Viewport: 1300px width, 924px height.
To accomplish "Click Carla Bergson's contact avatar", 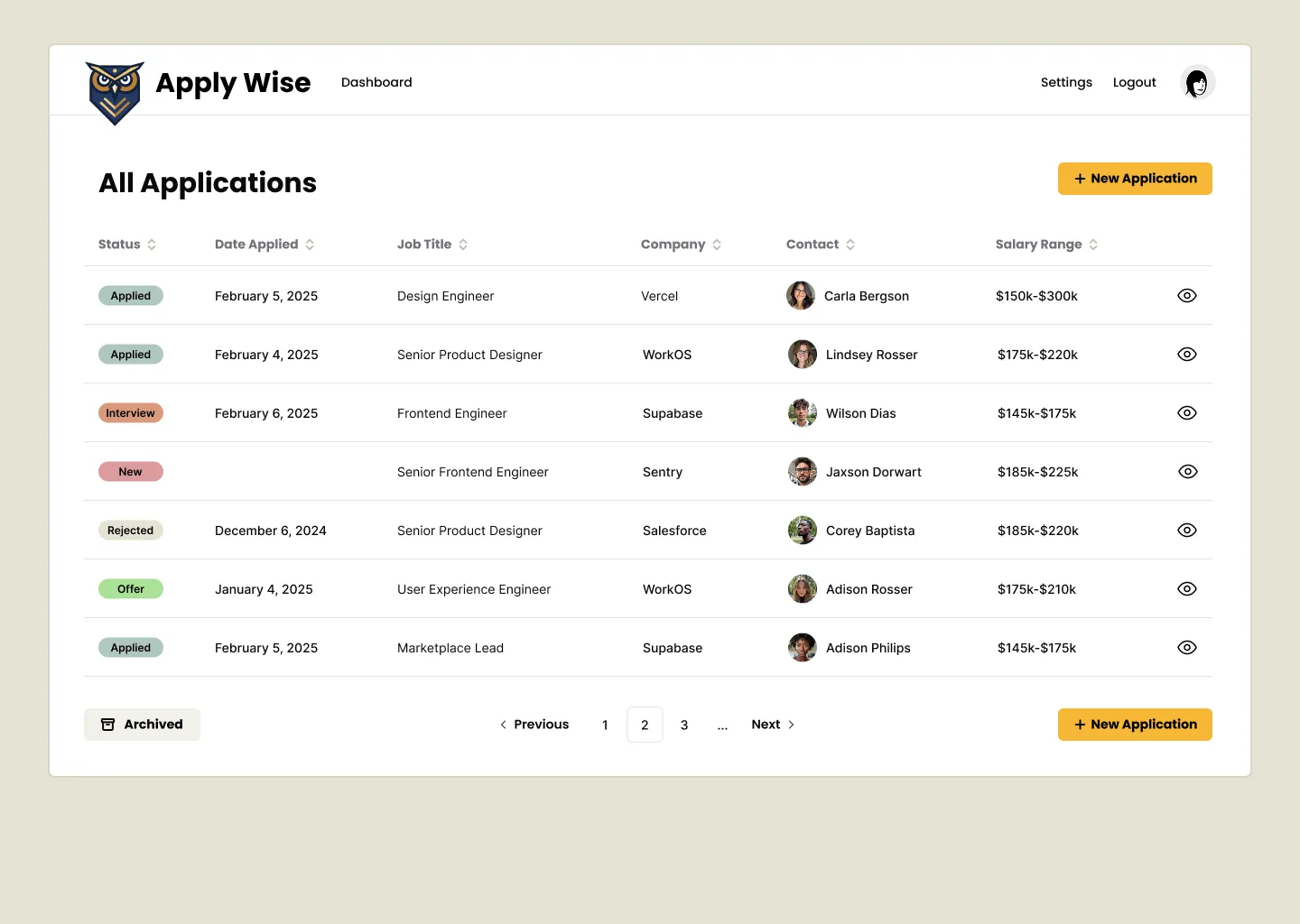I will point(801,296).
